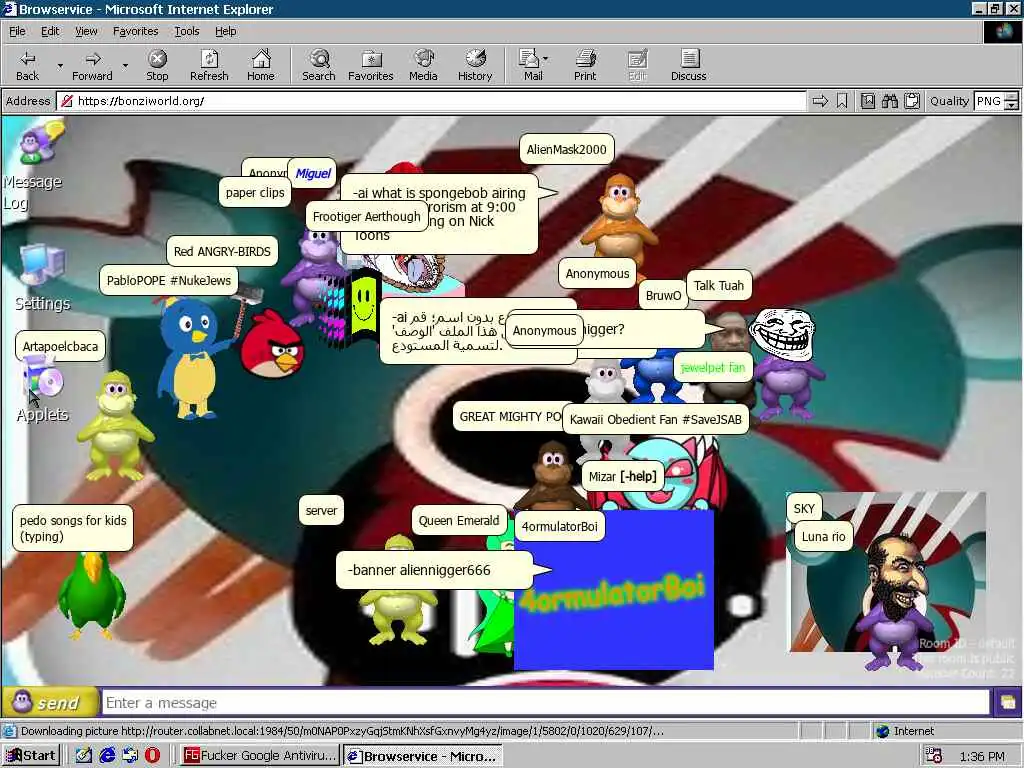The image size is (1024, 768).
Task: Click the 'BruwO' name tag
Action: click(663, 295)
